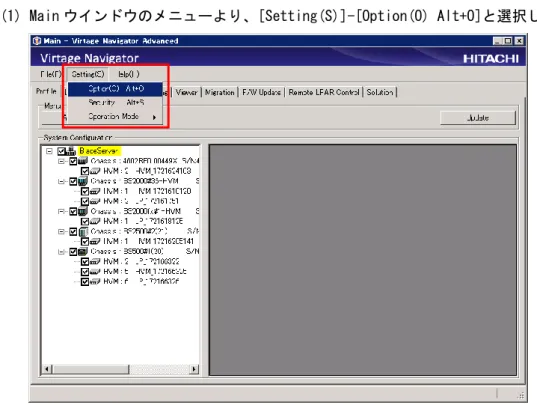537x405 pixels.
Task: Collapse the Chassis BS2000#35-HVM tree node
Action: click(x=61, y=181)
